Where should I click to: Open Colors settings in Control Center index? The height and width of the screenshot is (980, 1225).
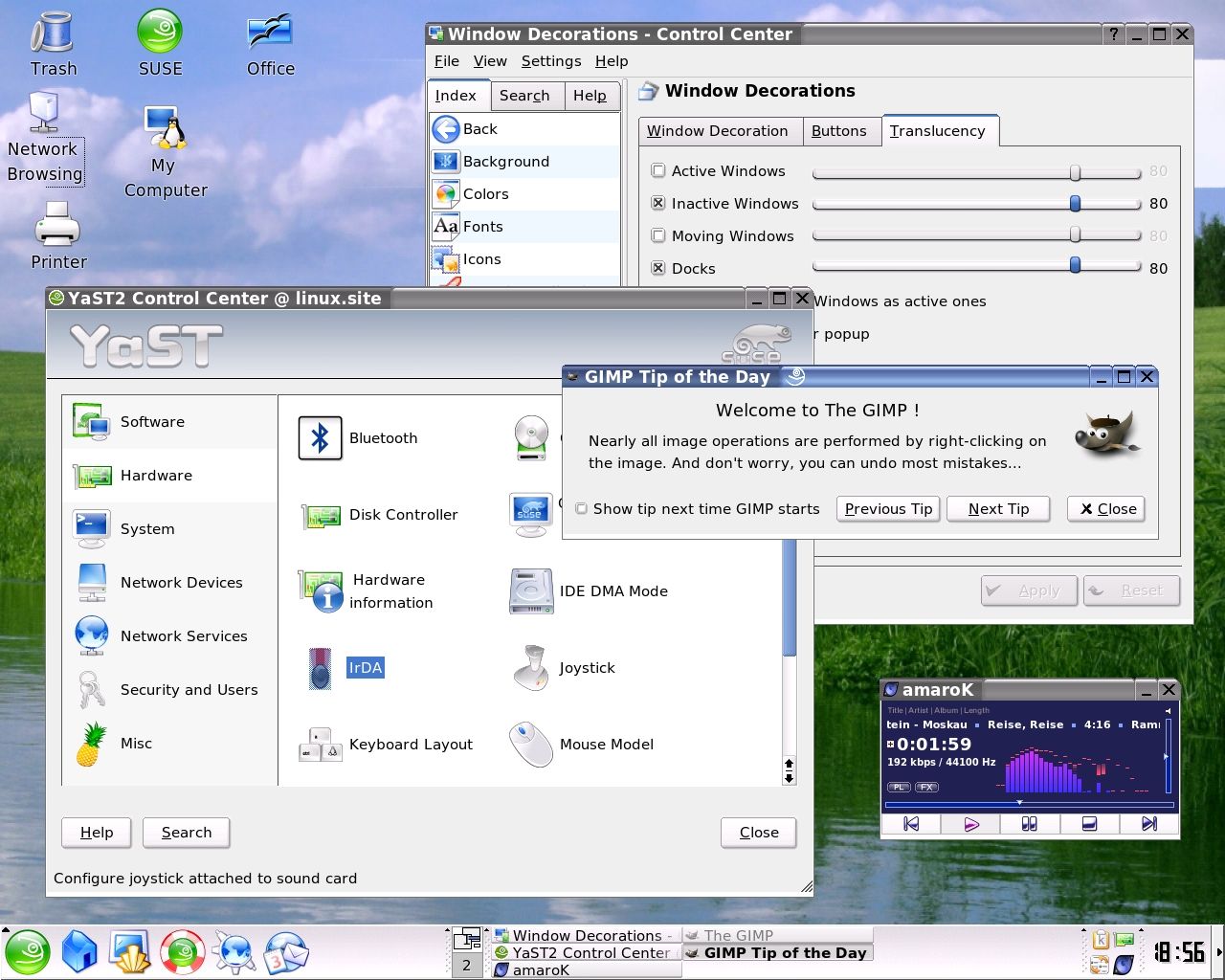point(524,194)
